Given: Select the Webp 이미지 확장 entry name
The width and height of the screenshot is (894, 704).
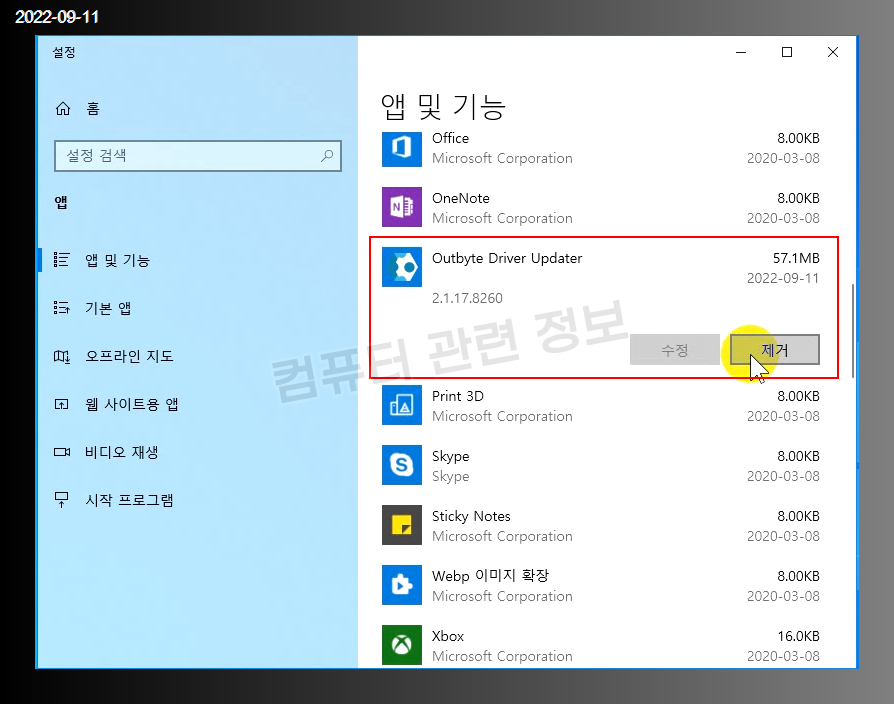Looking at the screenshot, I should [490, 576].
